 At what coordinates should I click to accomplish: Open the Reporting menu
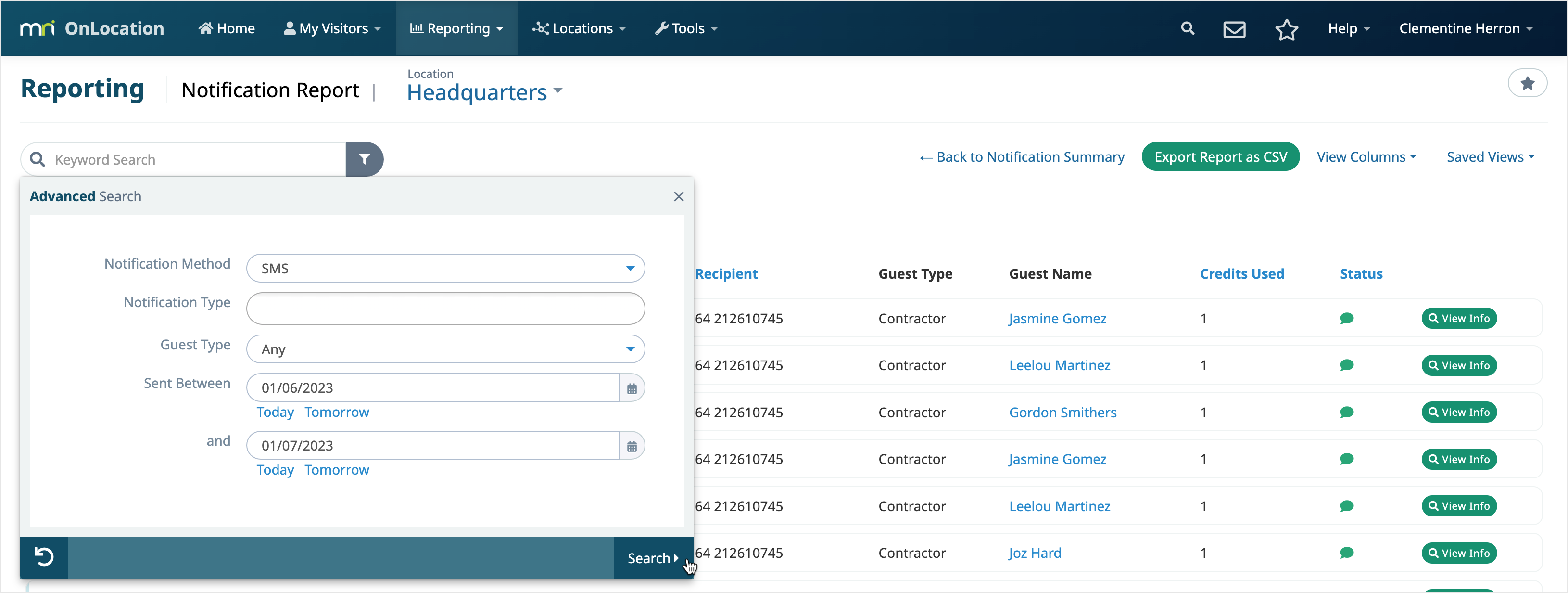pos(456,28)
